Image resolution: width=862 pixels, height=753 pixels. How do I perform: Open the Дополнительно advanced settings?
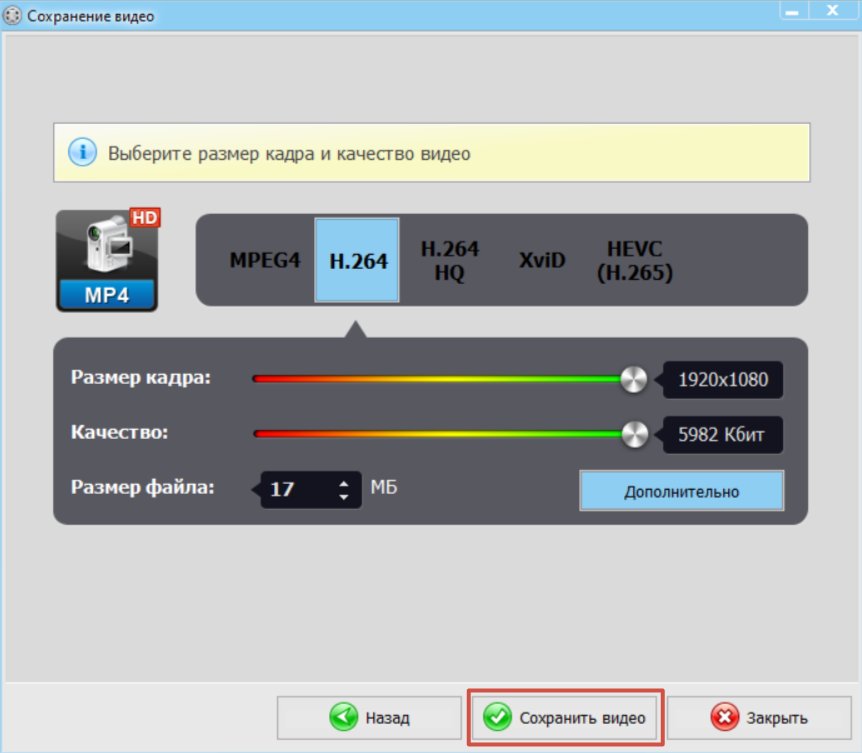[x=681, y=491]
